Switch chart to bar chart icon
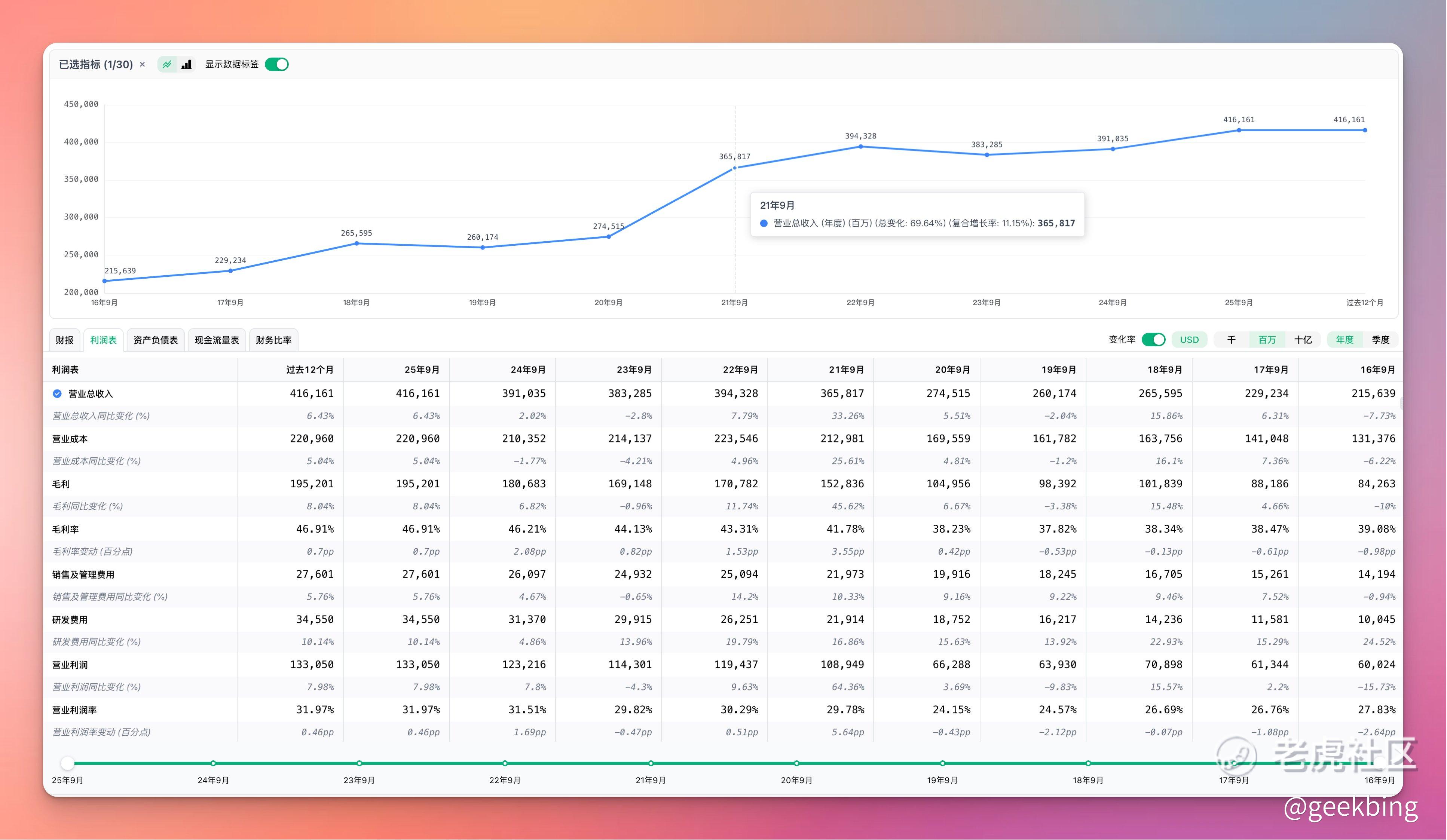Image resolution: width=1447 pixels, height=840 pixels. pyautogui.click(x=187, y=64)
